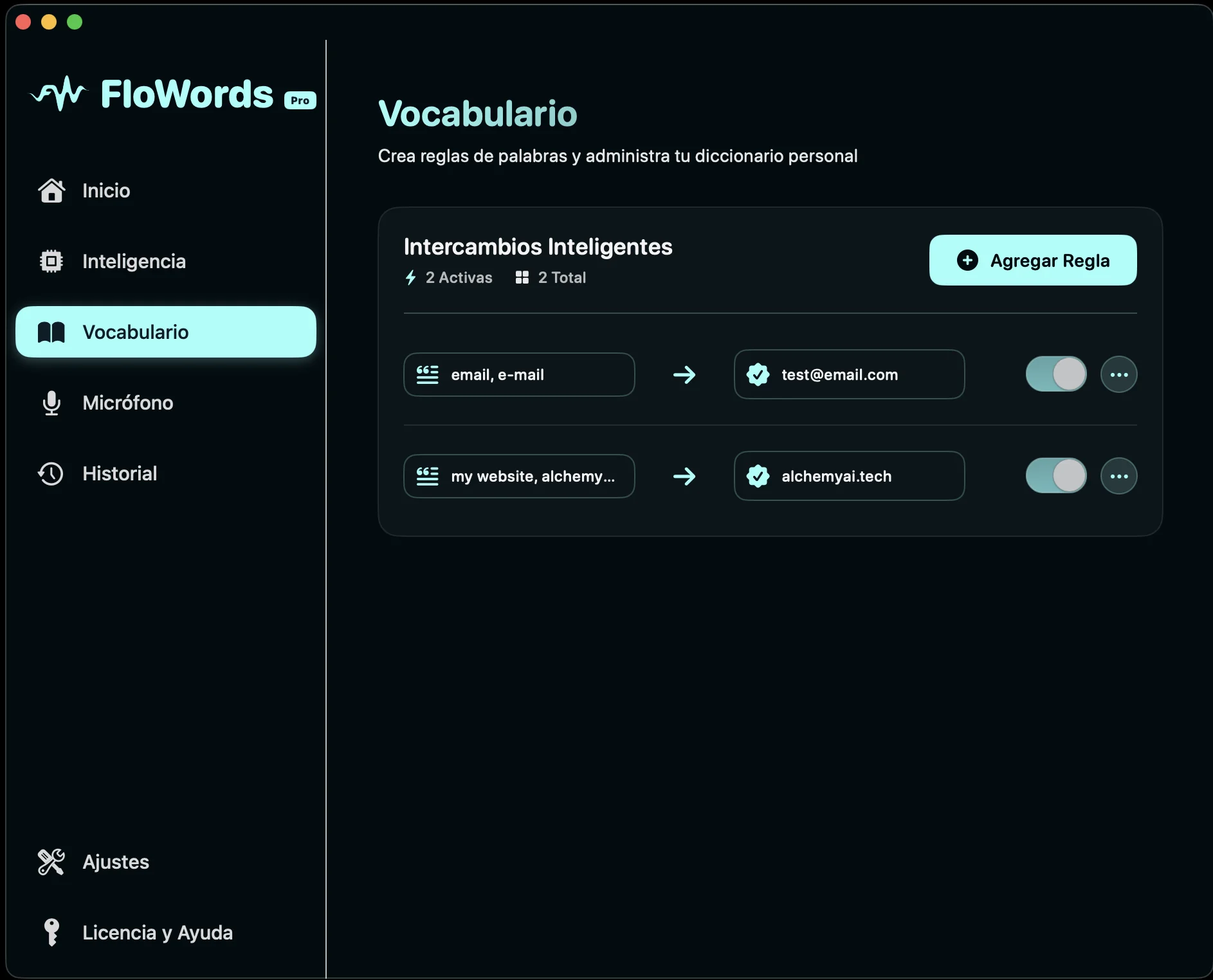
Task: Click the arrow icon in alchemyai.tech rule
Action: (684, 476)
